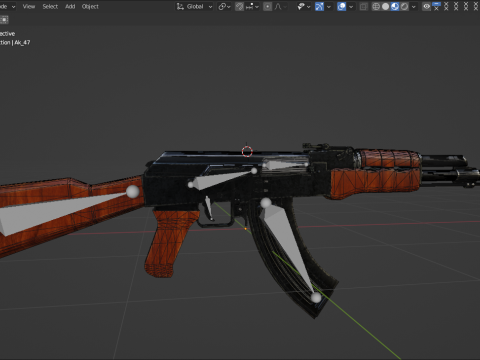Toggle viewport gizmos display
480x360 pixels.
click(x=319, y=6)
